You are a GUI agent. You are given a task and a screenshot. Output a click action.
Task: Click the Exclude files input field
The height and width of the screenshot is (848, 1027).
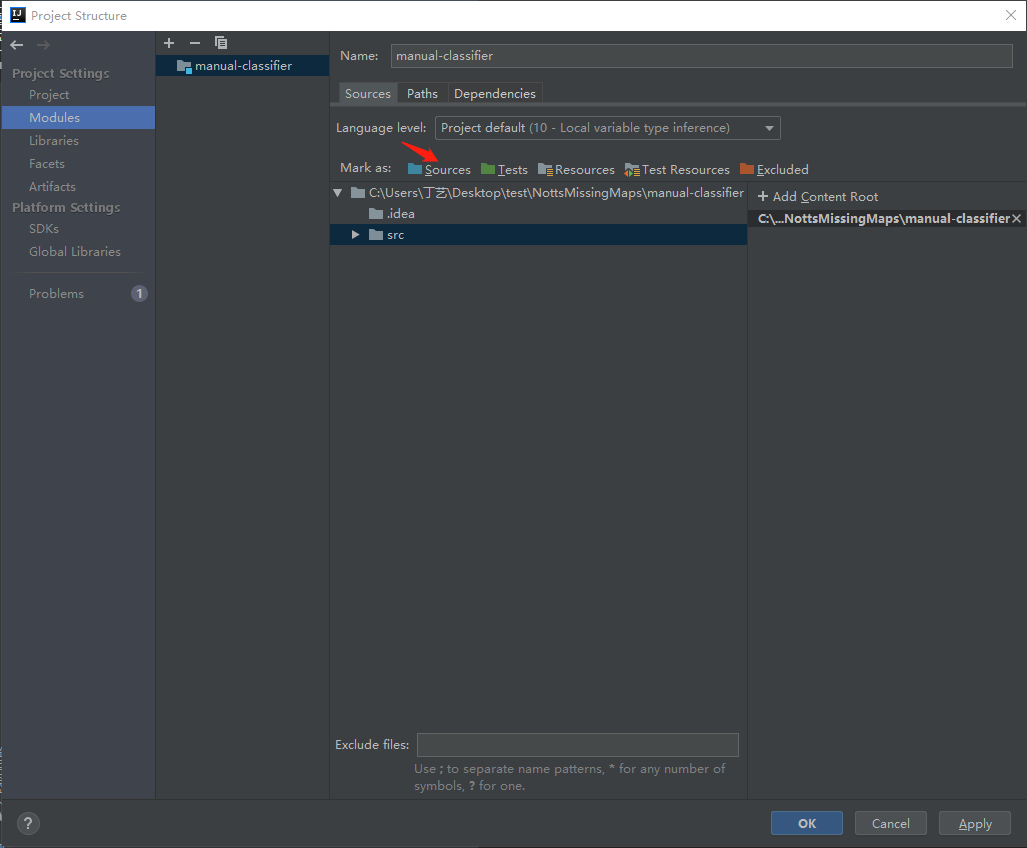(577, 744)
